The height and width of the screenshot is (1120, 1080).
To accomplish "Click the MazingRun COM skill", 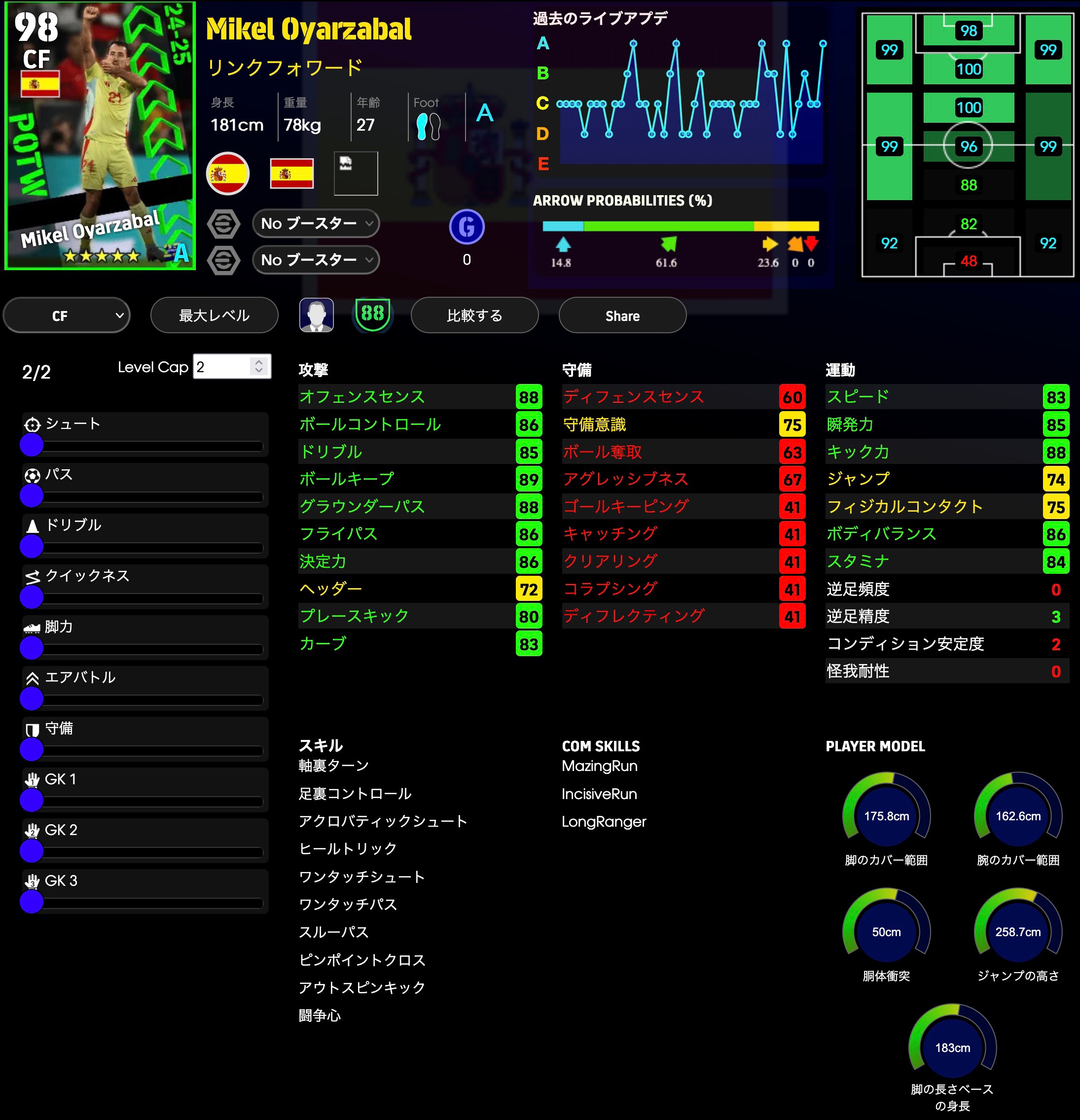I will [x=600, y=766].
